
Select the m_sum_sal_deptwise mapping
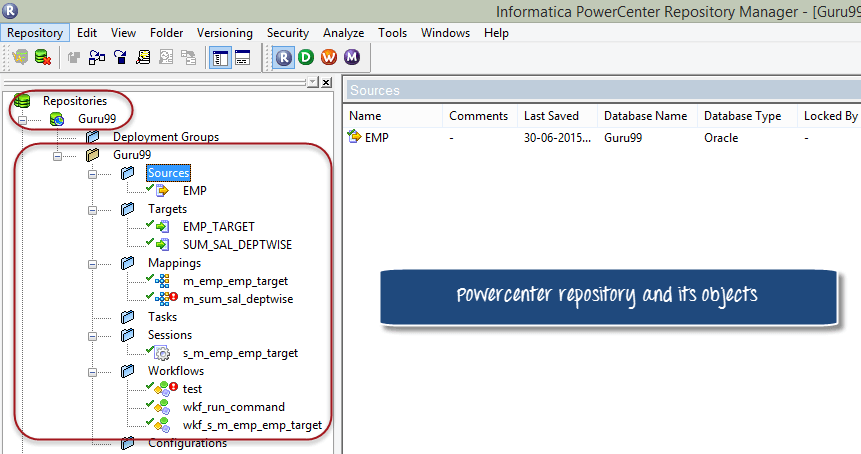click(238, 299)
